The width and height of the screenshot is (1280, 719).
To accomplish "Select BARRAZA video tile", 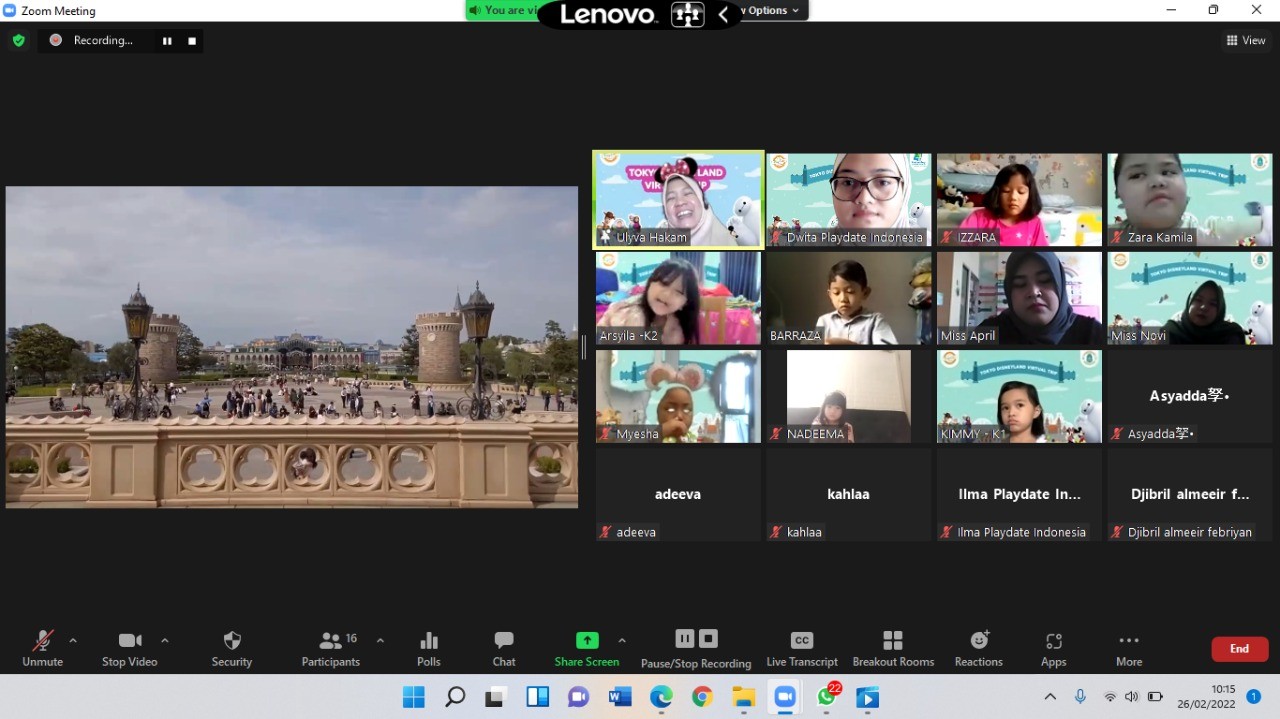I will click(849, 298).
